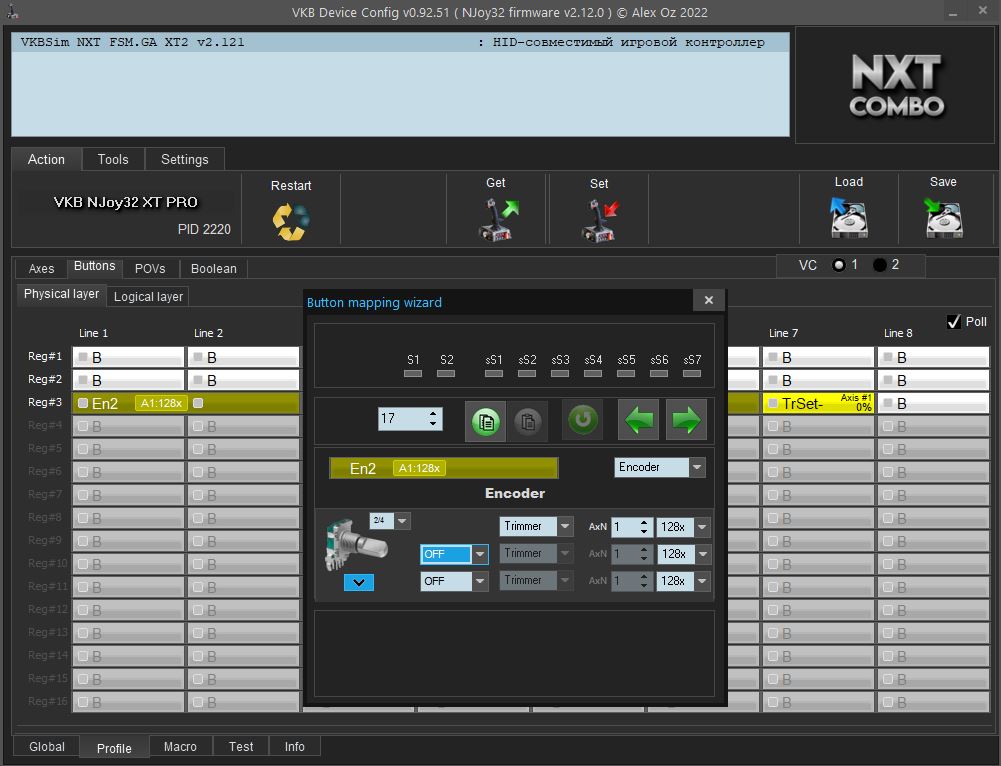Image resolution: width=1001 pixels, height=766 pixels.
Task: Click the sS1 indicator
Action: click(x=493, y=373)
